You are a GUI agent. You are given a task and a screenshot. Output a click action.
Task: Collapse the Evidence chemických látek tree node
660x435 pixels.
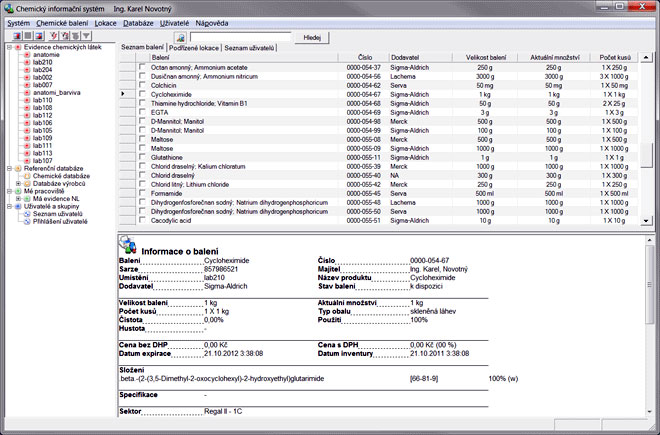8,46
